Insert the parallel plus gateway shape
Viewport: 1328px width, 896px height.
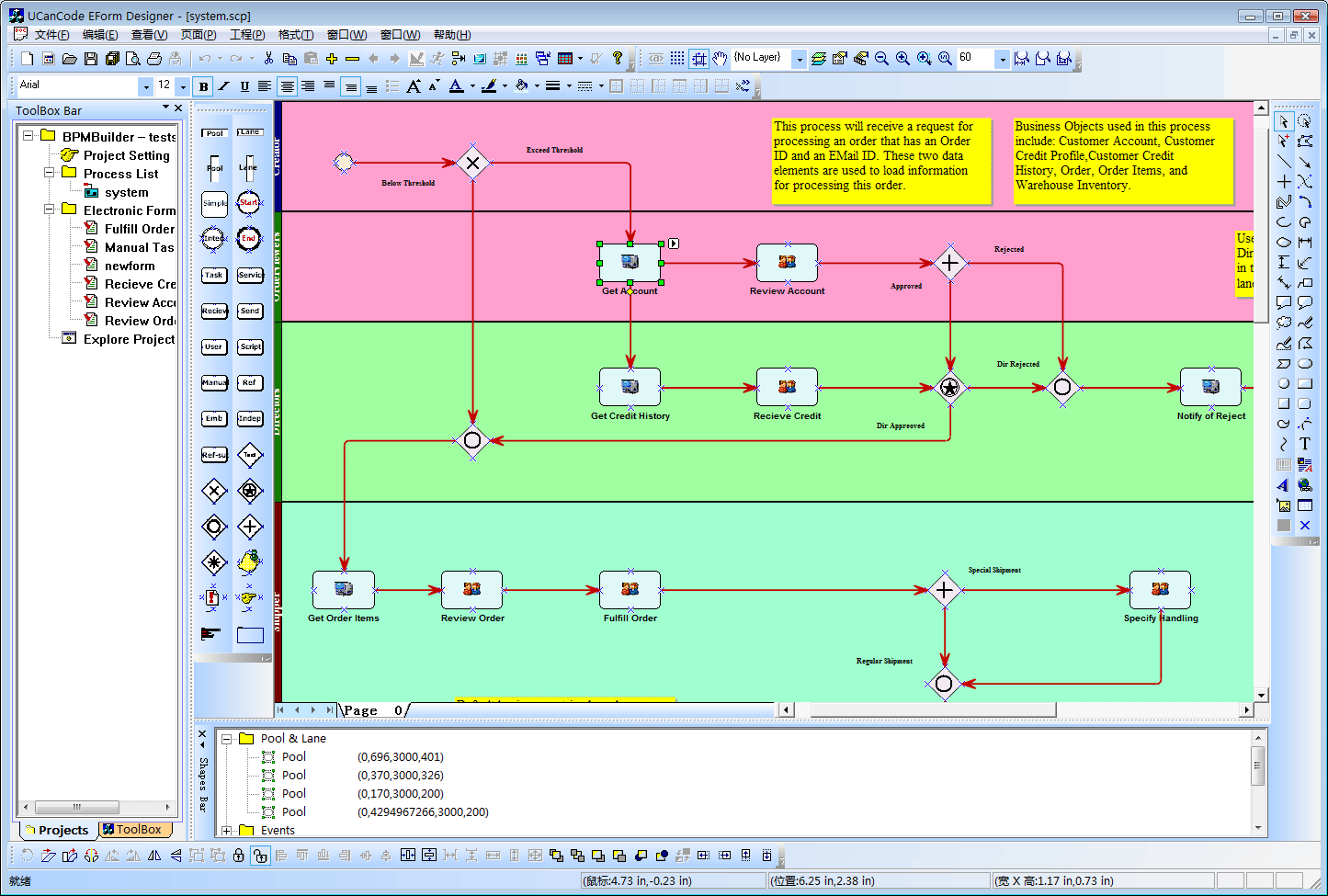250,527
